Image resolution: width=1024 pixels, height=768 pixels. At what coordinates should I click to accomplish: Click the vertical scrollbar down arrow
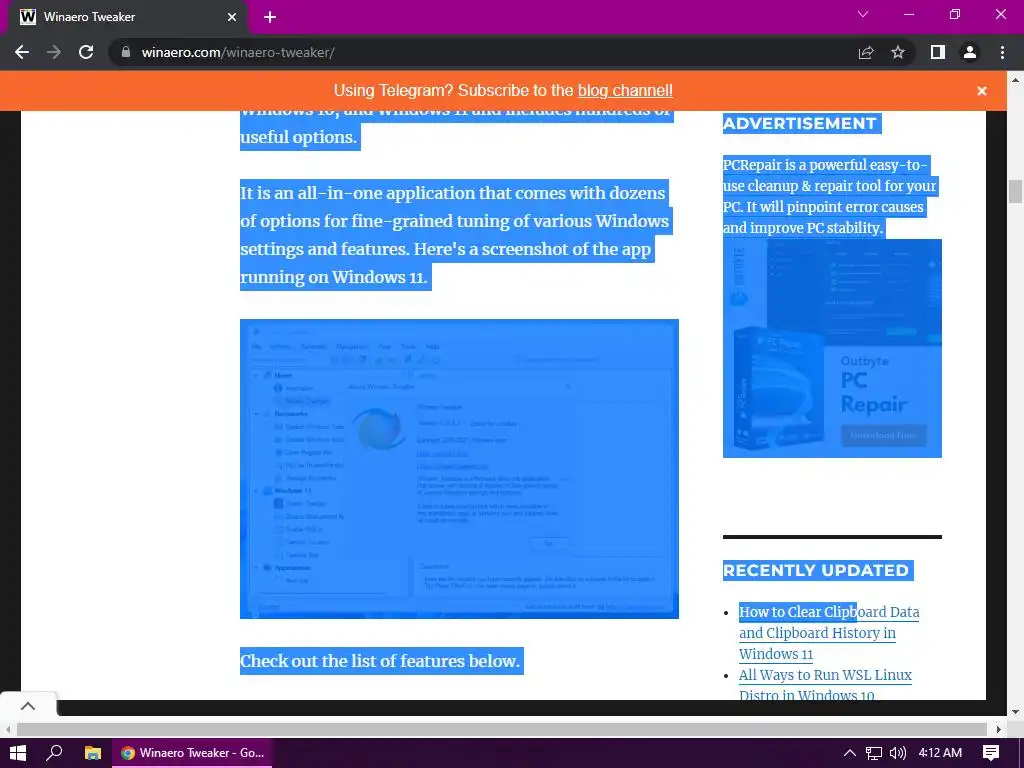1015,711
